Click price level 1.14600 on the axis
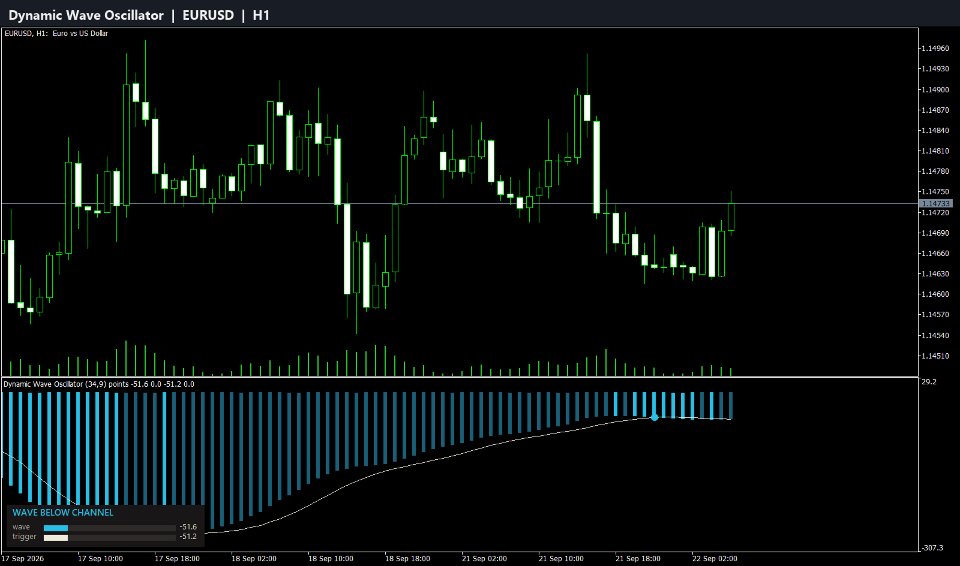Viewport: 960px width, 566px height. [x=935, y=294]
